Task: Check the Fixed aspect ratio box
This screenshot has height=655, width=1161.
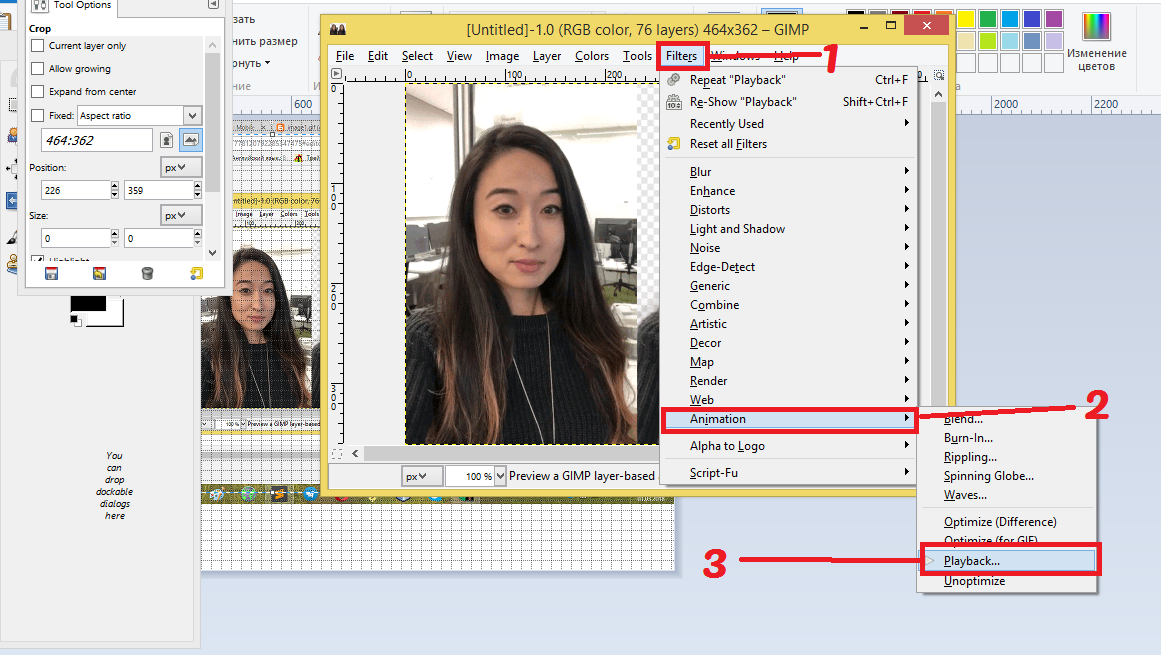Action: click(x=38, y=115)
